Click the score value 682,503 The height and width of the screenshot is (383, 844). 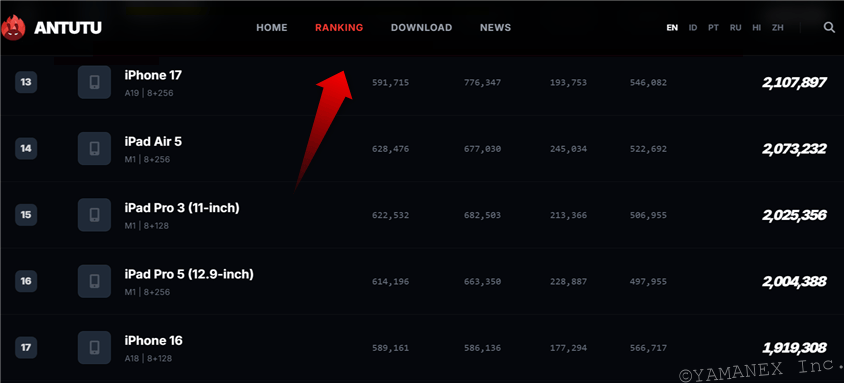click(x=482, y=215)
